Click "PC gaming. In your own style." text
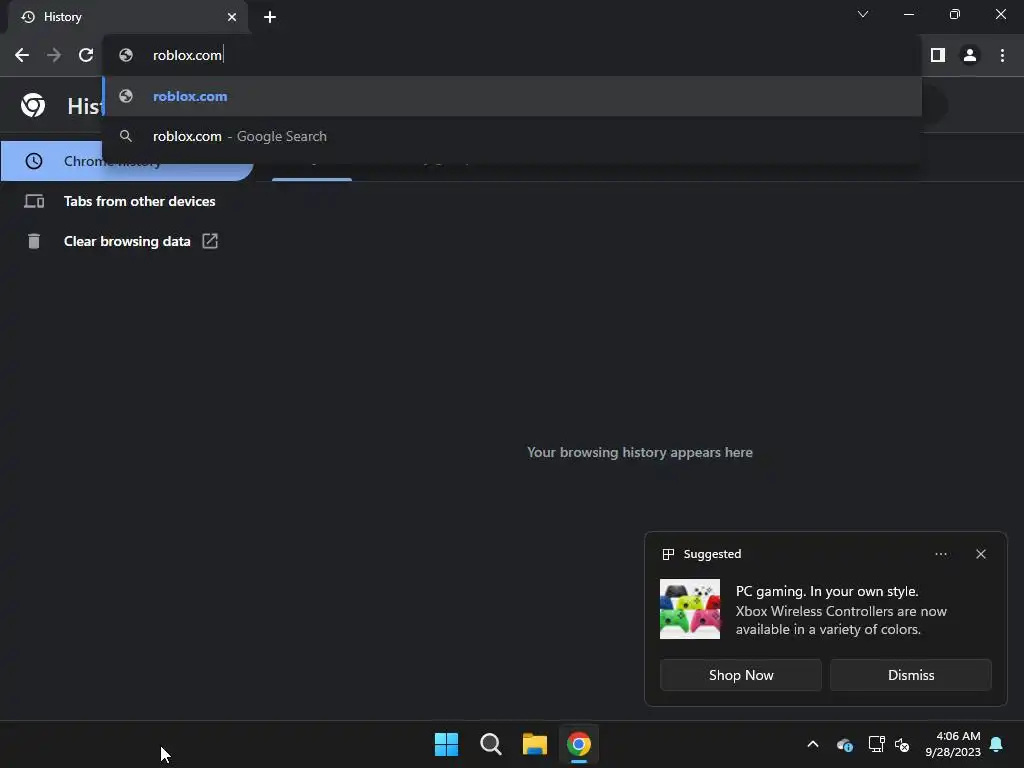The width and height of the screenshot is (1024, 768). [827, 592]
